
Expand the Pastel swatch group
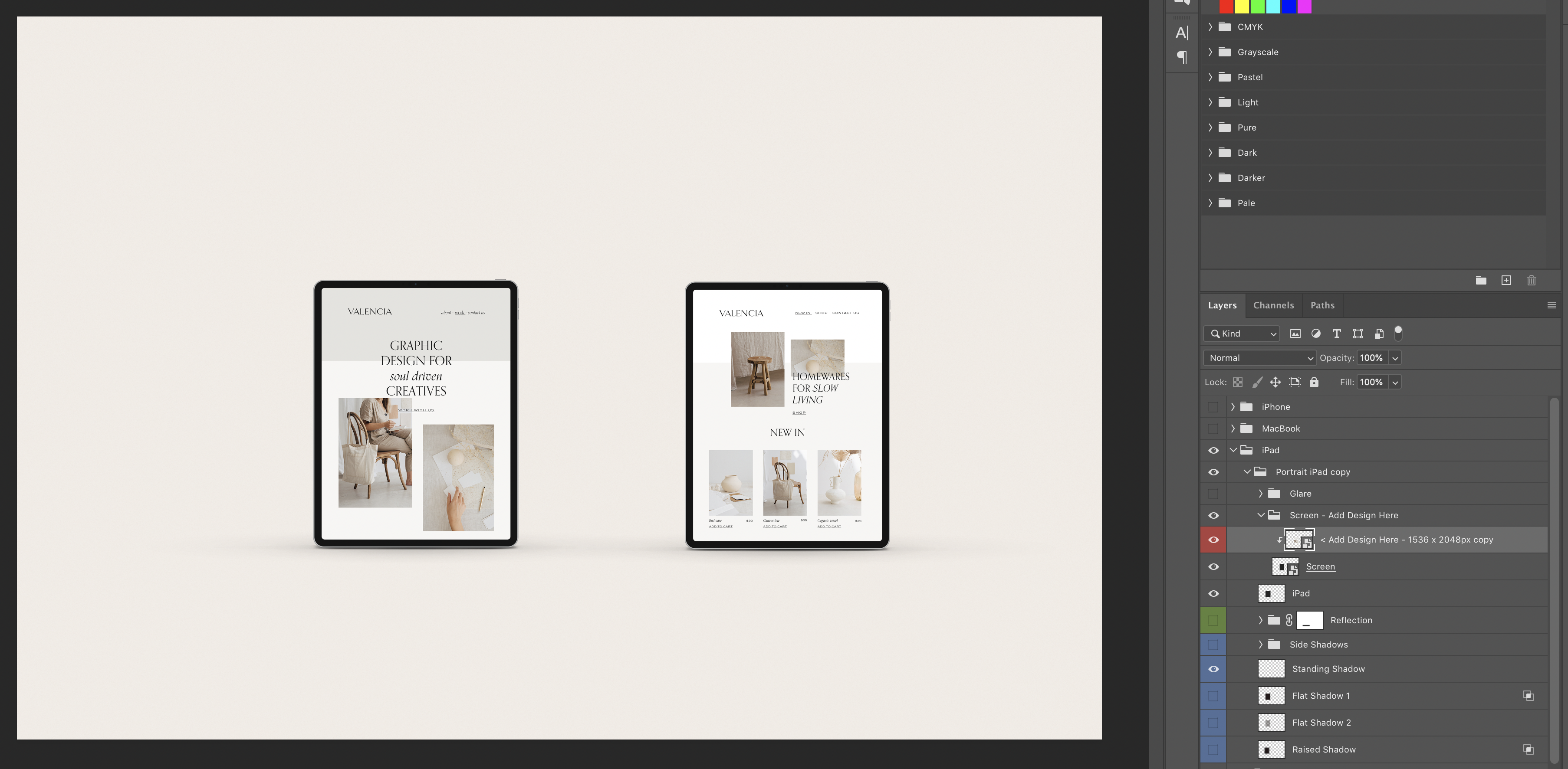point(1210,77)
